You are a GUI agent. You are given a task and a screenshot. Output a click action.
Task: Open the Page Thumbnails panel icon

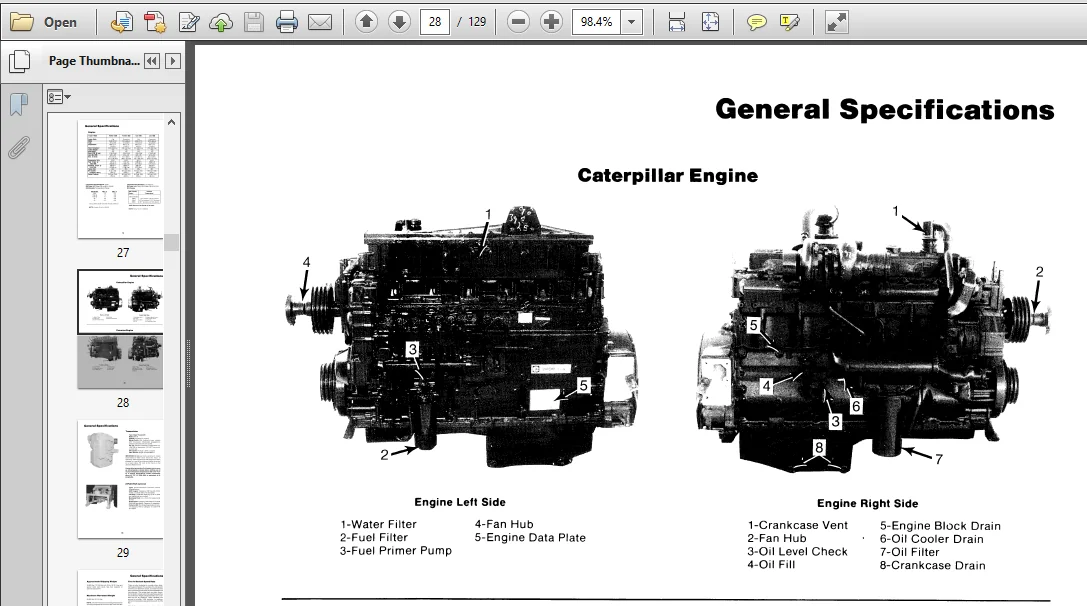pos(19,62)
